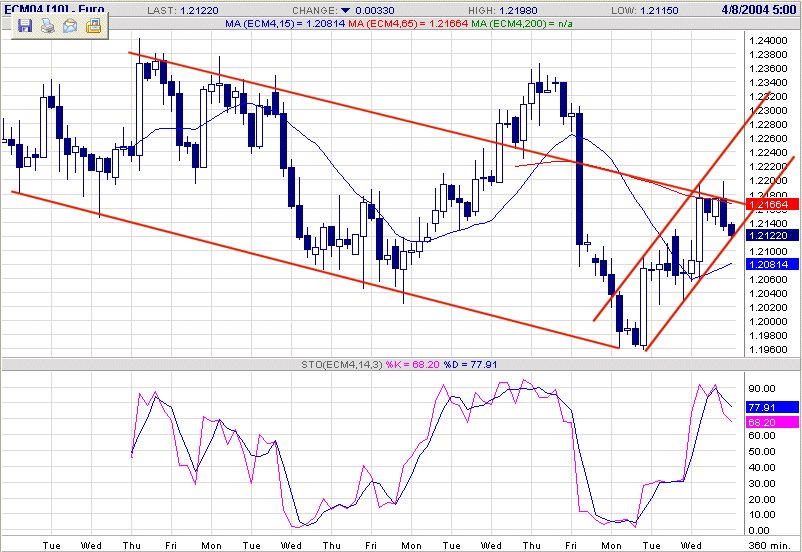The image size is (802, 552).
Task: Click the MA (ECM4,65) = 1.21664 legend
Action: [408, 24]
